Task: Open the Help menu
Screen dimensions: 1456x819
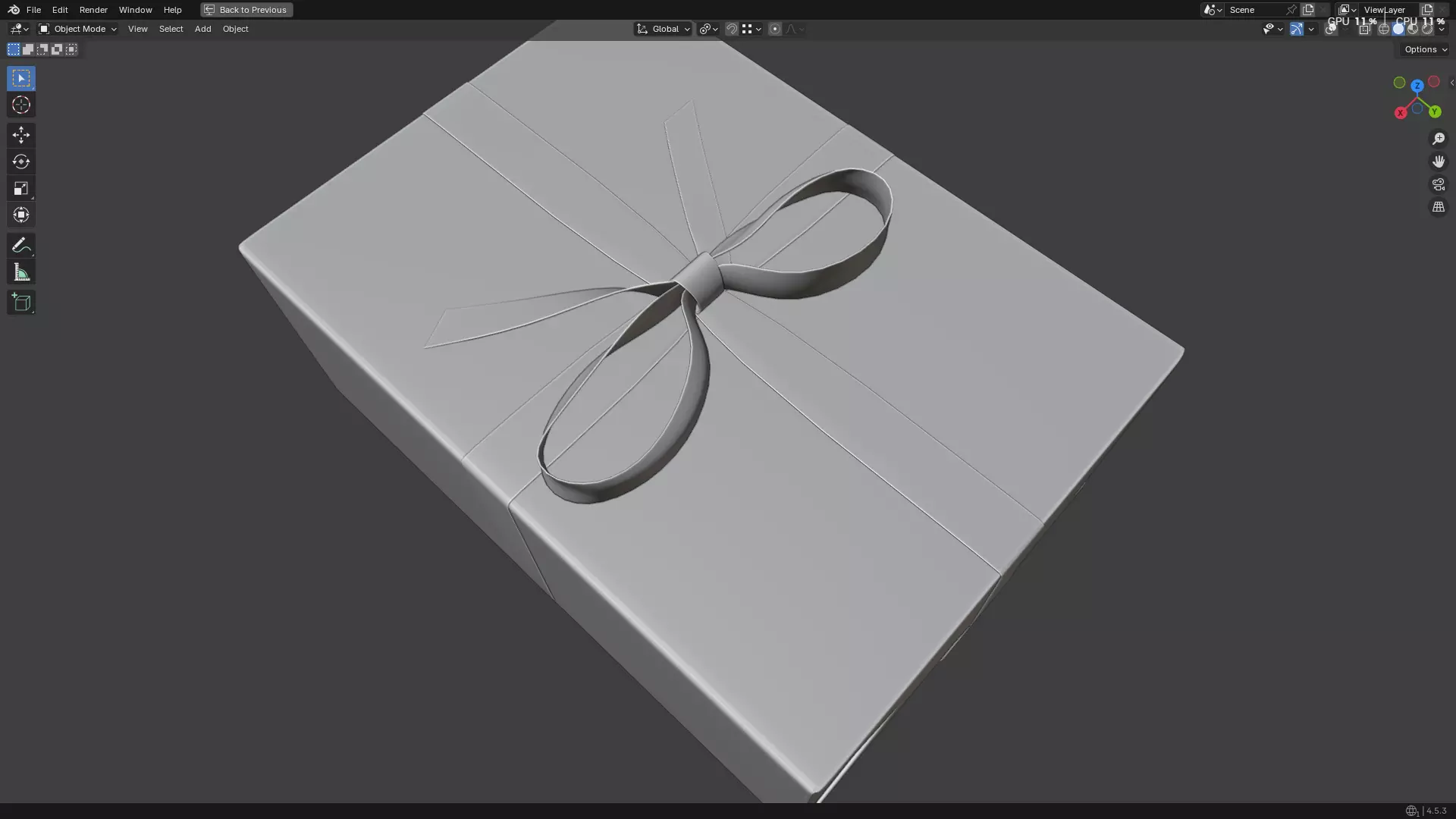Action: 172,10
